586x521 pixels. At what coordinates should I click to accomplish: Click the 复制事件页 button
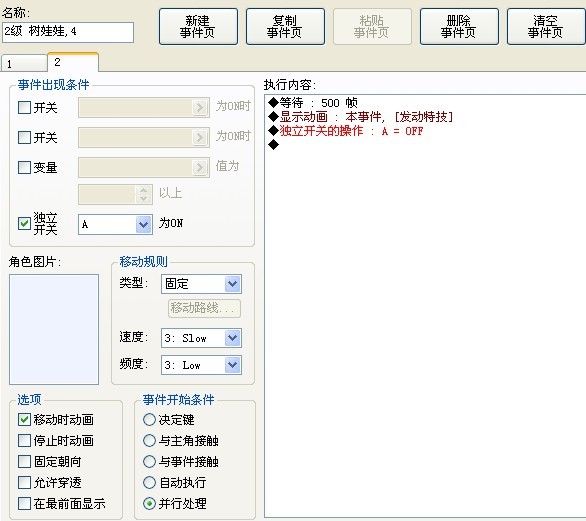285,27
